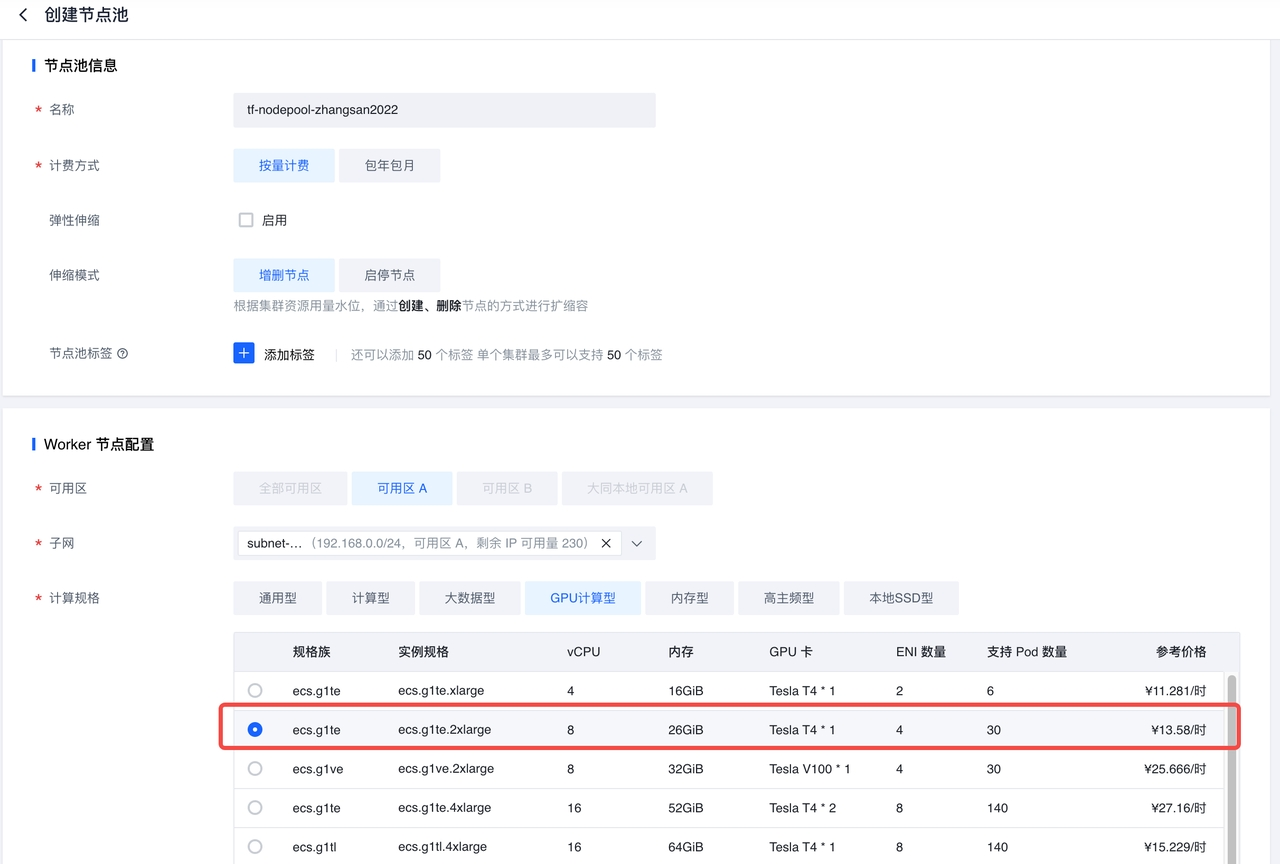Select the 包年包月 billing option
Screen dimensions: 1280x864
[389, 166]
